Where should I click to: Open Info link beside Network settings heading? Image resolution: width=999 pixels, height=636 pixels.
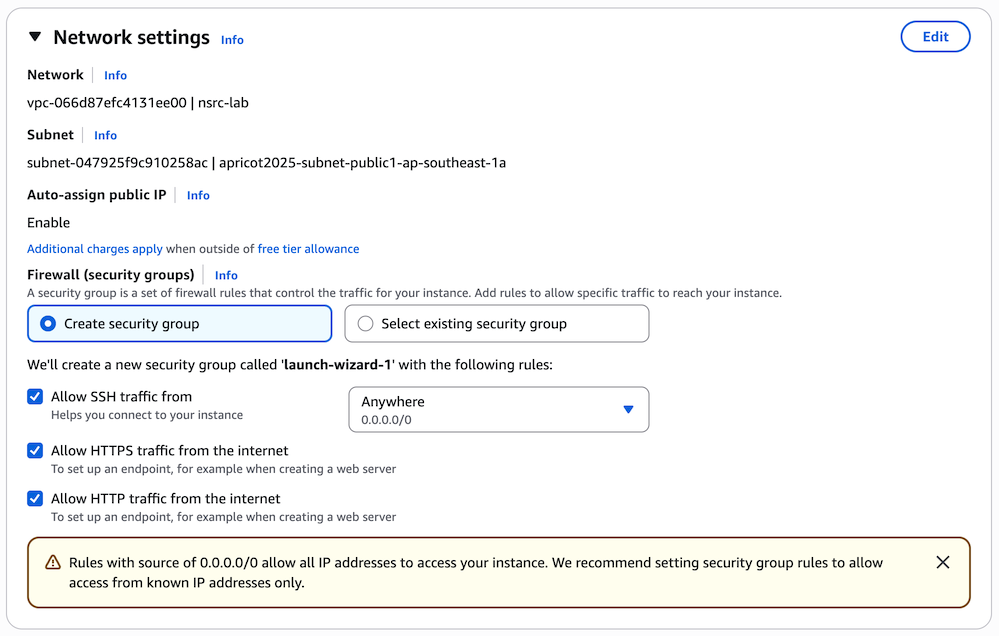pos(232,40)
